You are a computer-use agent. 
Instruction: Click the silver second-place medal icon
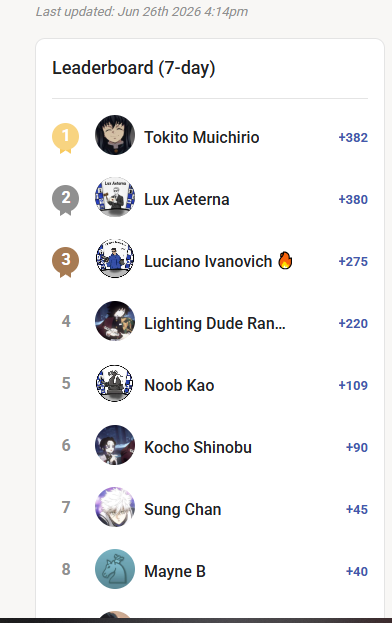coord(66,200)
